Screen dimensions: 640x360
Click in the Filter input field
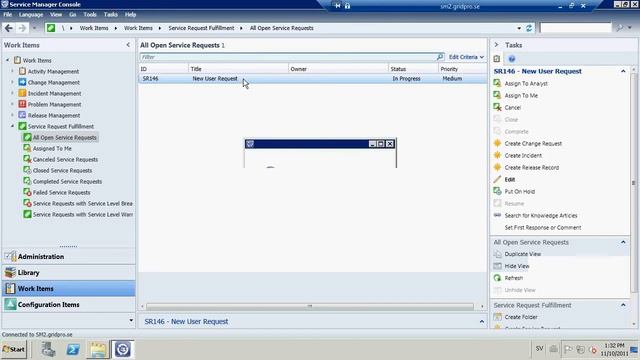(x=288, y=57)
